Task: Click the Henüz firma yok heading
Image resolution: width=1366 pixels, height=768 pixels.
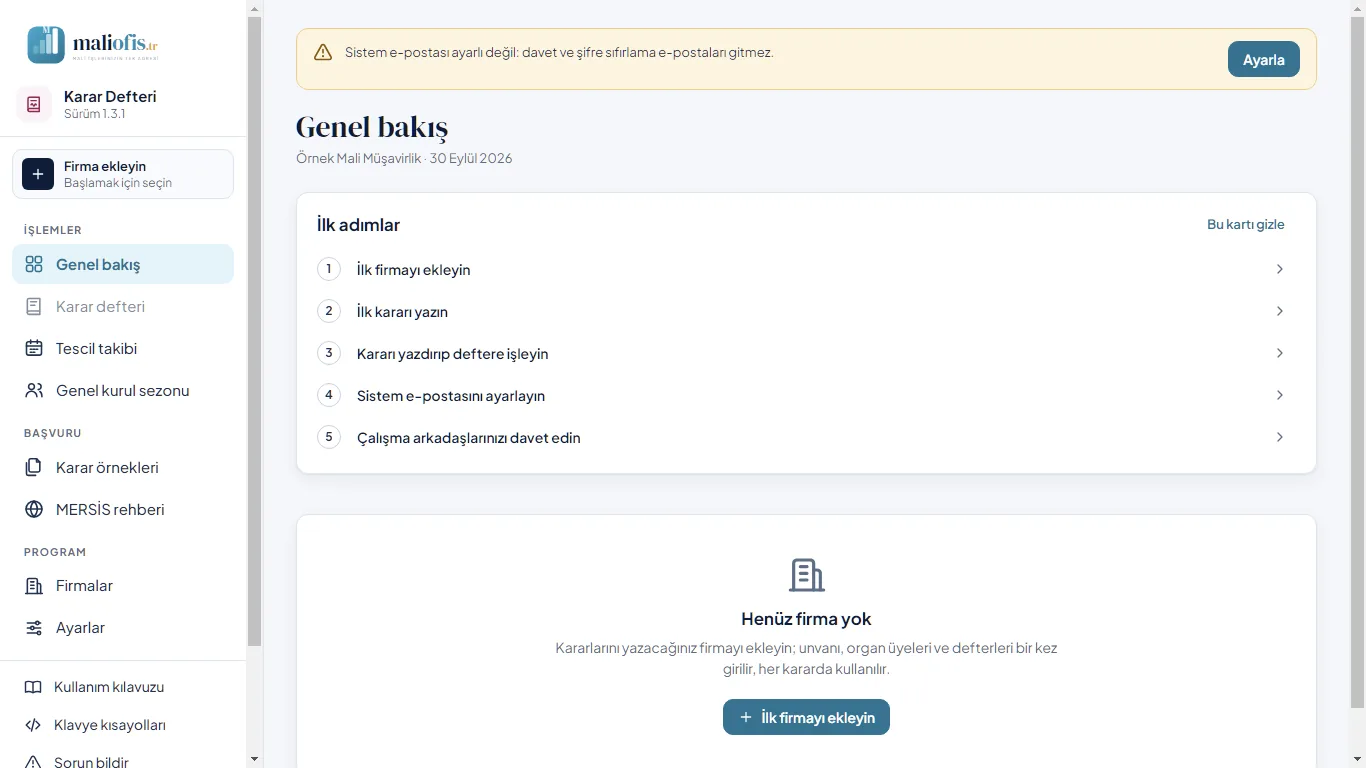Action: [806, 619]
